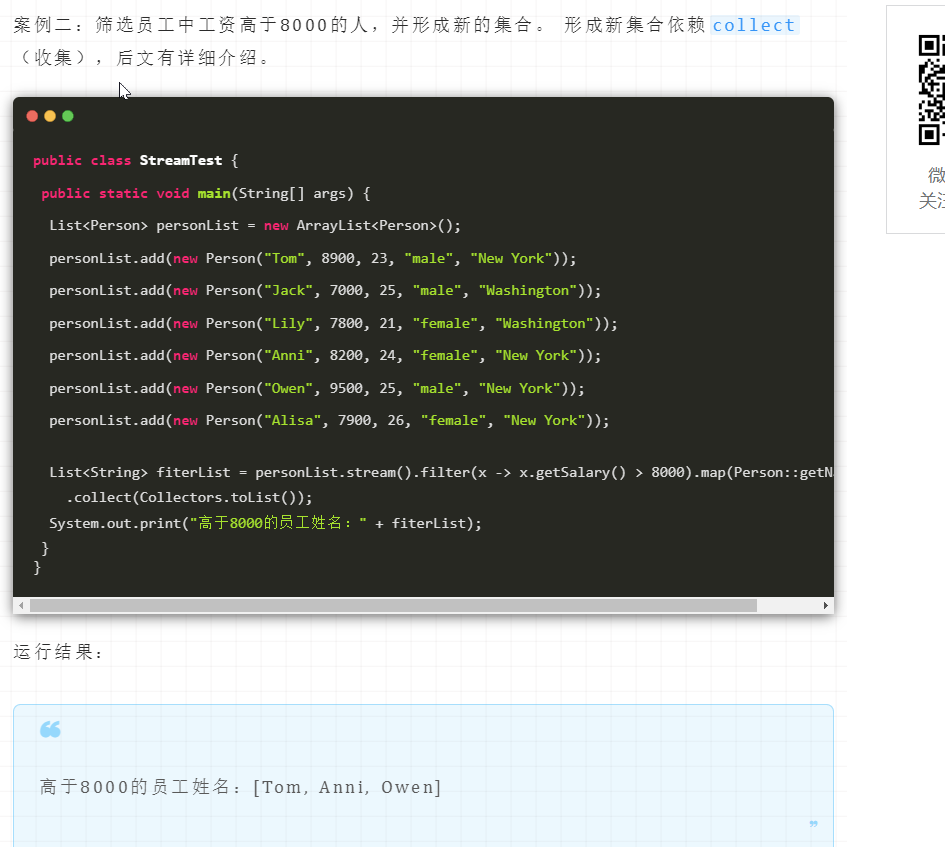The width and height of the screenshot is (945, 847).
Task: Click the "main" method name
Action: [214, 194]
